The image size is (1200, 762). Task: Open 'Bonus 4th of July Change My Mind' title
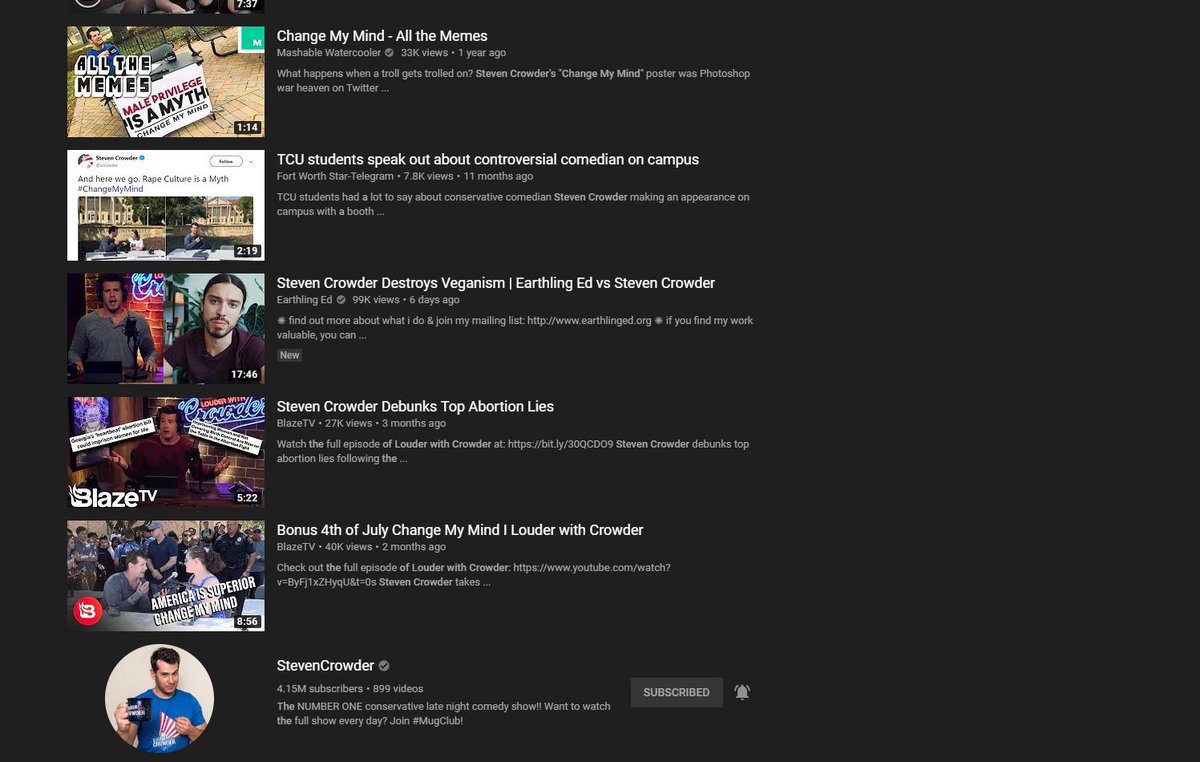point(460,530)
